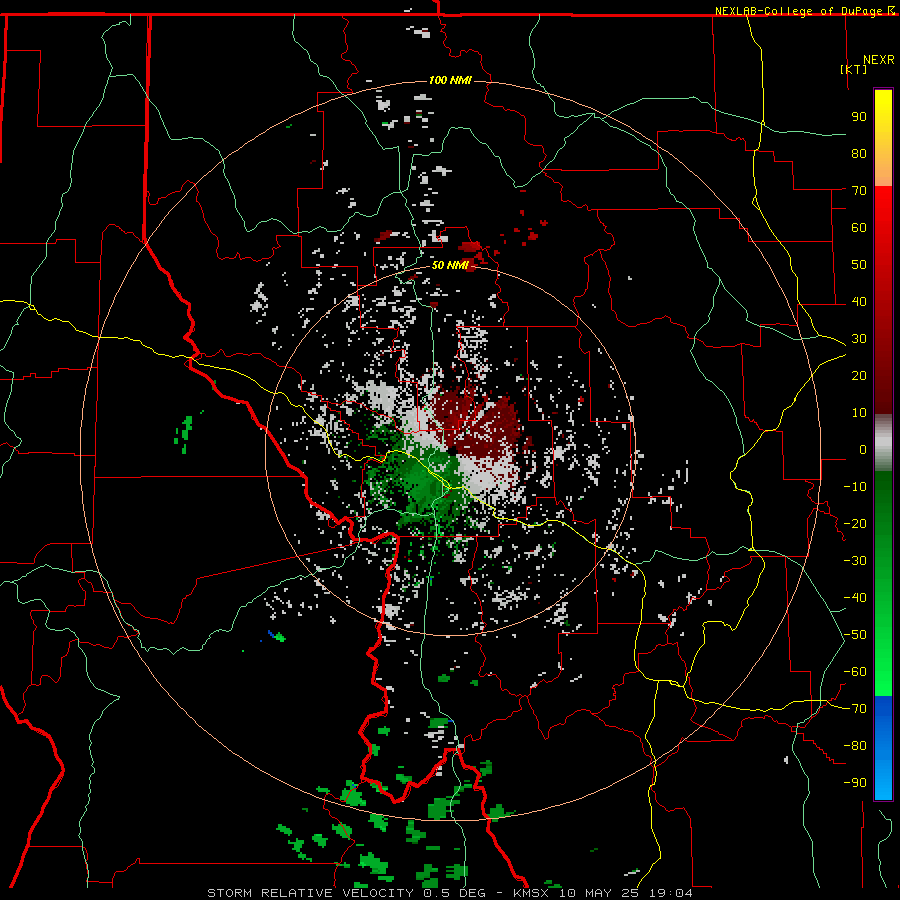Click the [KT] units label
The height and width of the screenshot is (900, 900).
click(854, 69)
